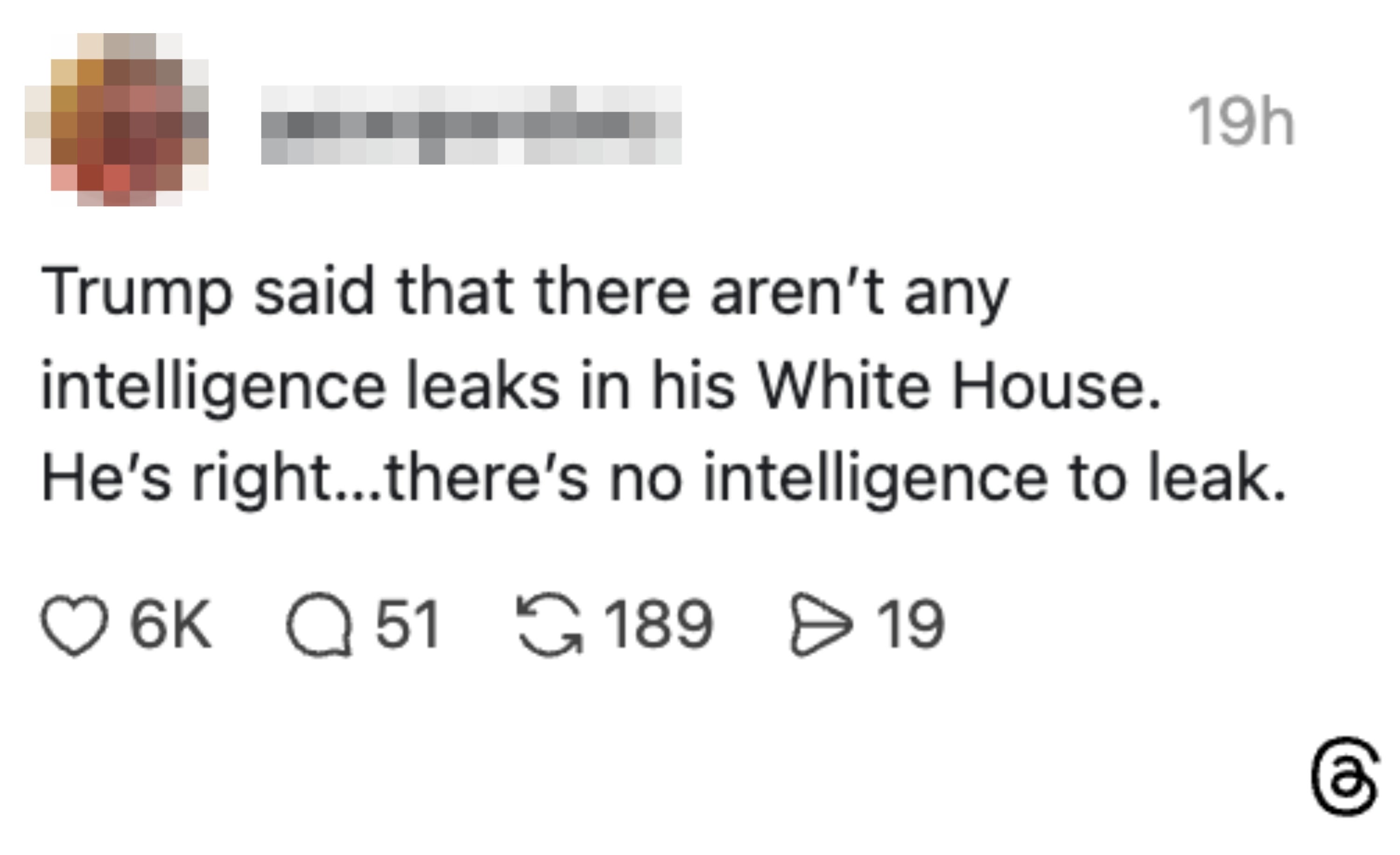View the 189 reposts count

click(x=658, y=624)
